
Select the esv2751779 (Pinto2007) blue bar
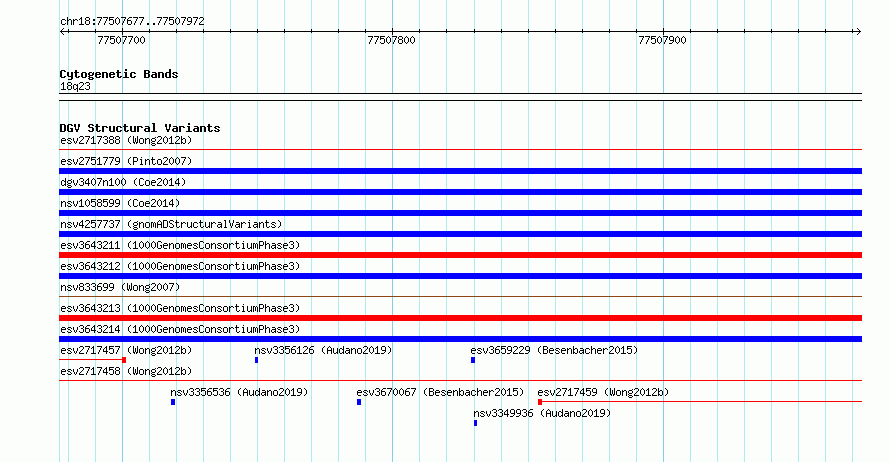coord(460,171)
